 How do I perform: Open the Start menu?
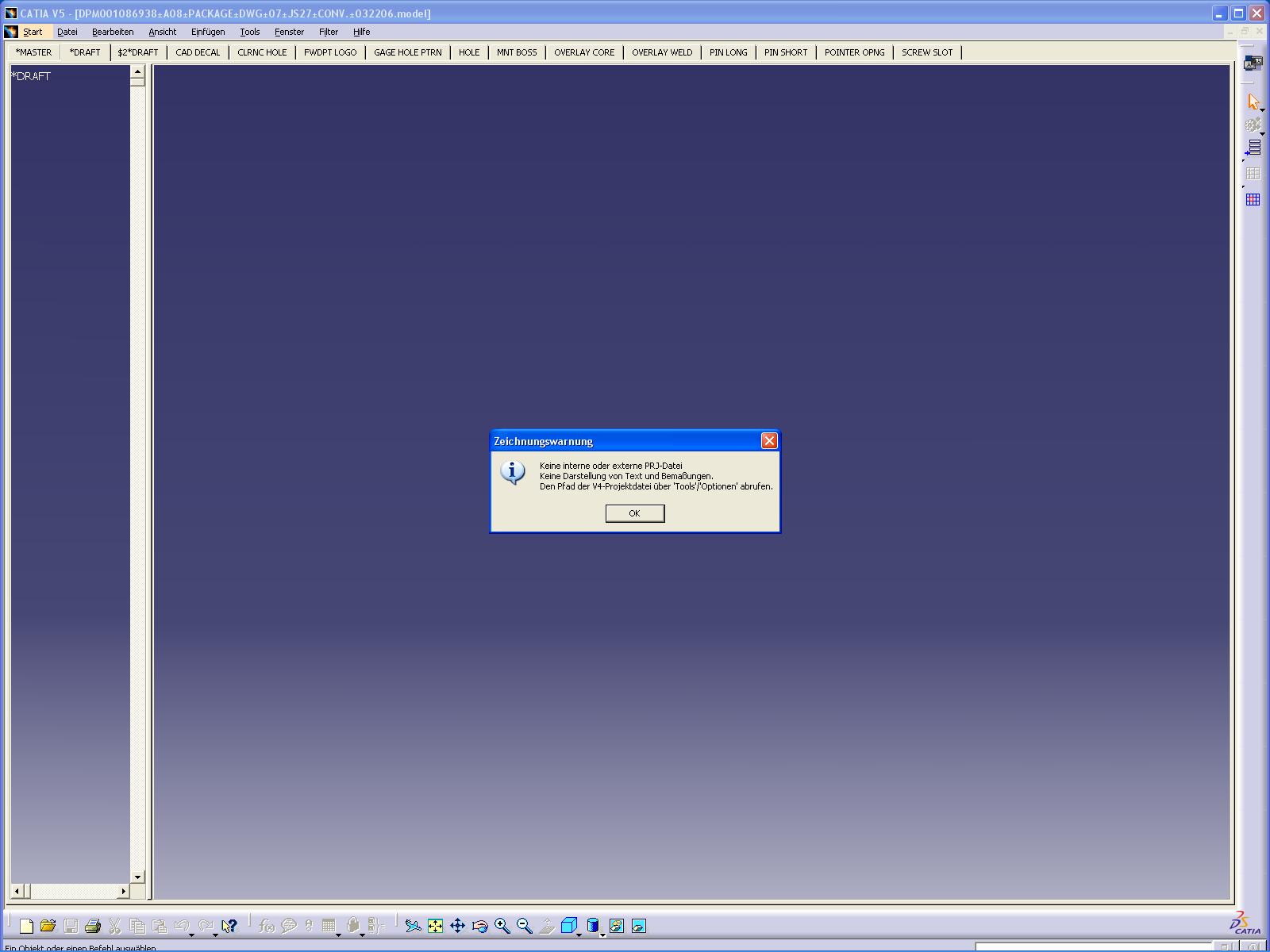tap(33, 32)
